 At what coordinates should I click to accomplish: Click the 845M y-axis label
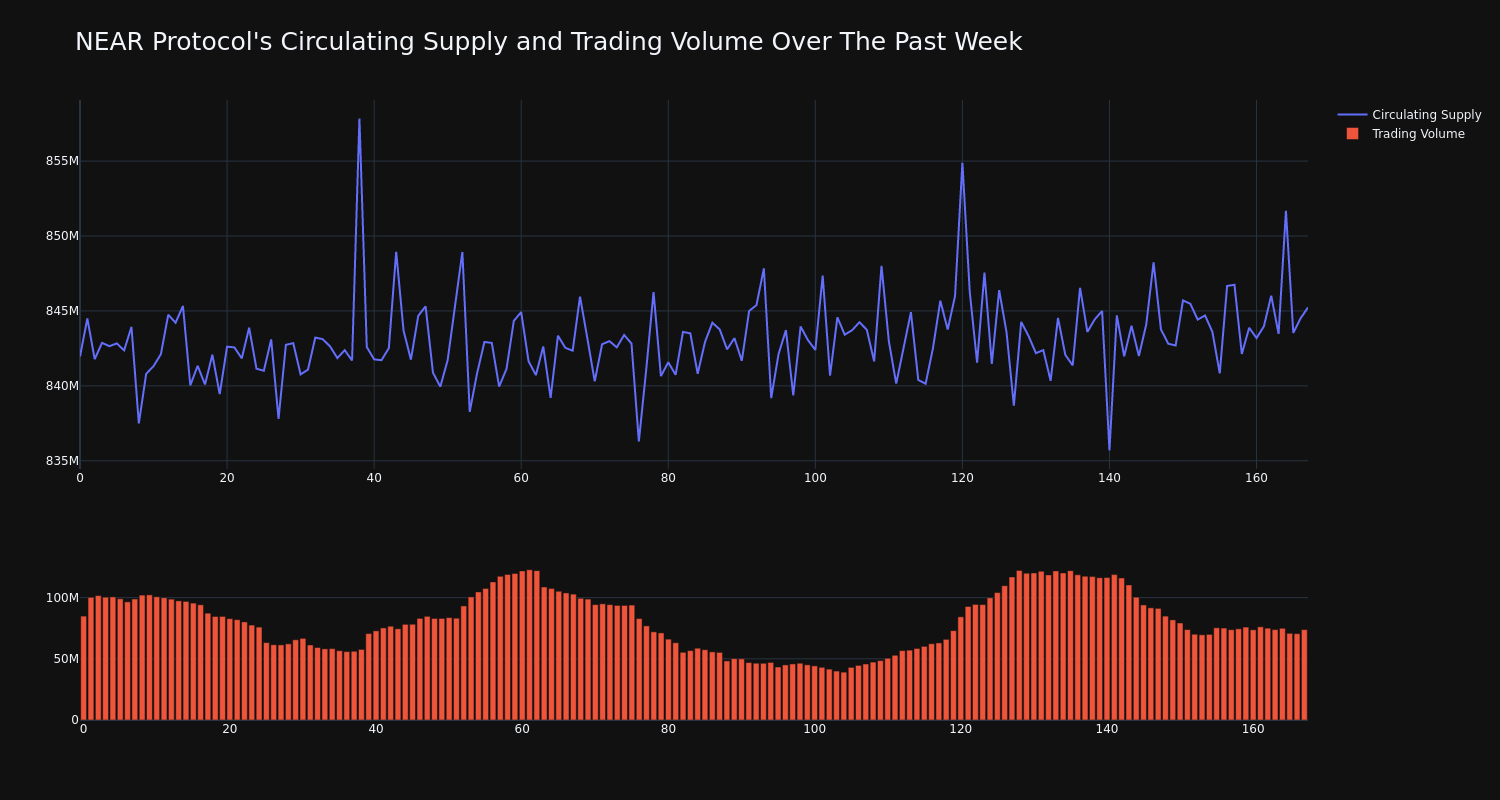(62, 311)
